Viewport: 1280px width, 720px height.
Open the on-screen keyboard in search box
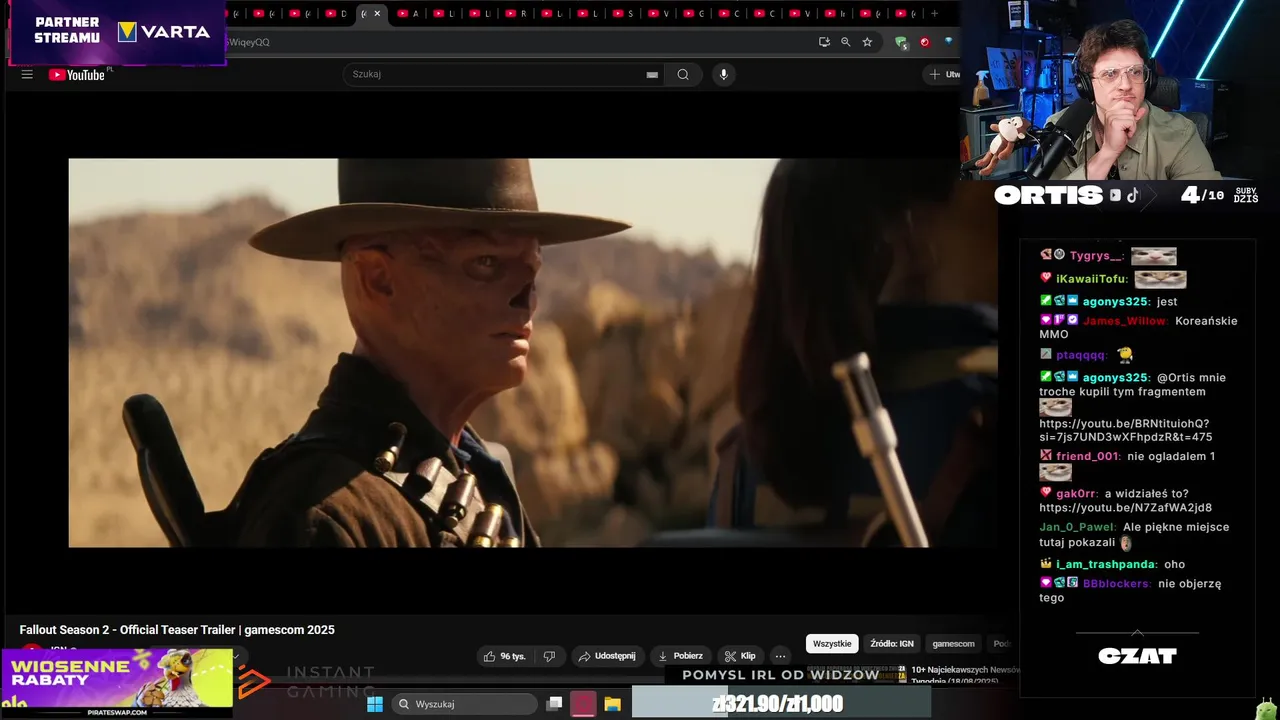(x=652, y=74)
